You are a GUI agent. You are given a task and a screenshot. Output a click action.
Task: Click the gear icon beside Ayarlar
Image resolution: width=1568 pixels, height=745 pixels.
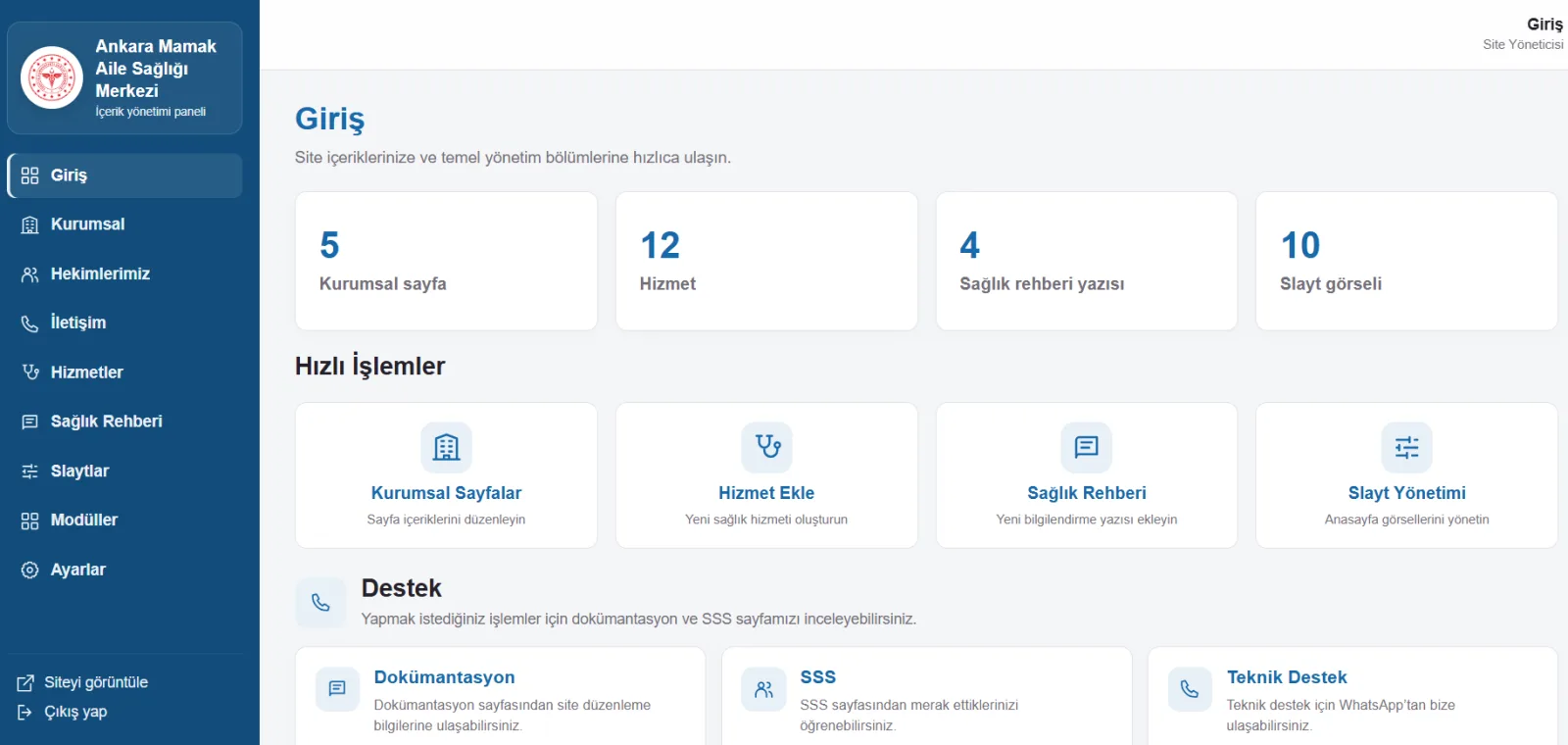30,570
